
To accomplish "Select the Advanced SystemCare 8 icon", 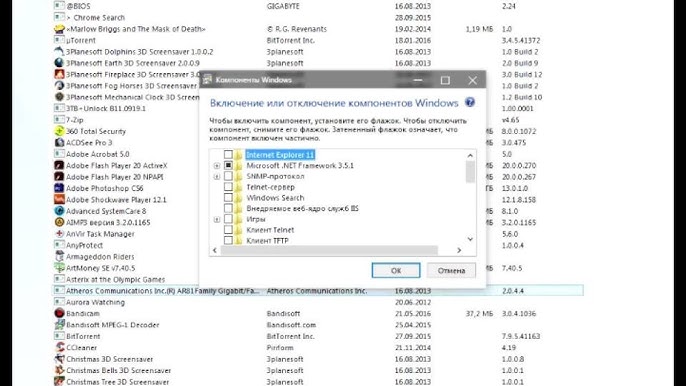I will coord(59,211).
